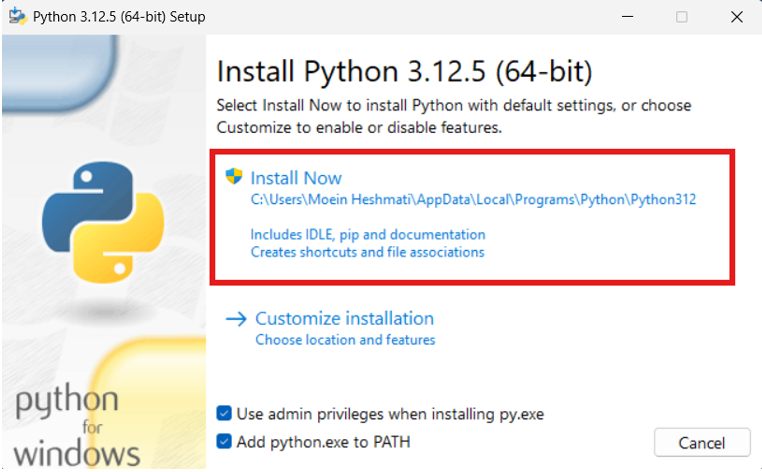This screenshot has height=472, width=762.
Task: Toggle the Use admin privileges checkbox
Action: [x=225, y=413]
